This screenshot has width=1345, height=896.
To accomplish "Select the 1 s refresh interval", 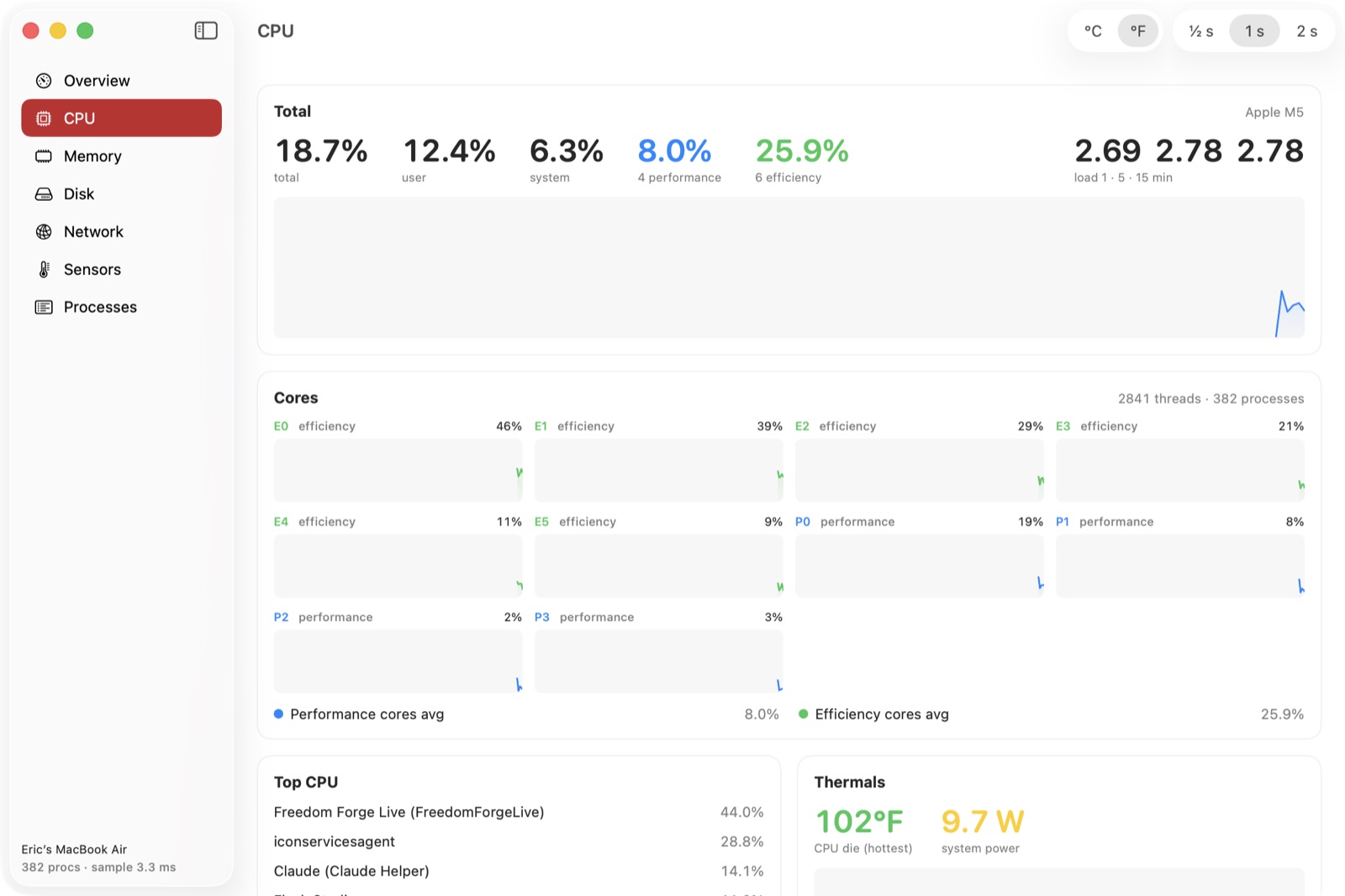I will [1254, 31].
